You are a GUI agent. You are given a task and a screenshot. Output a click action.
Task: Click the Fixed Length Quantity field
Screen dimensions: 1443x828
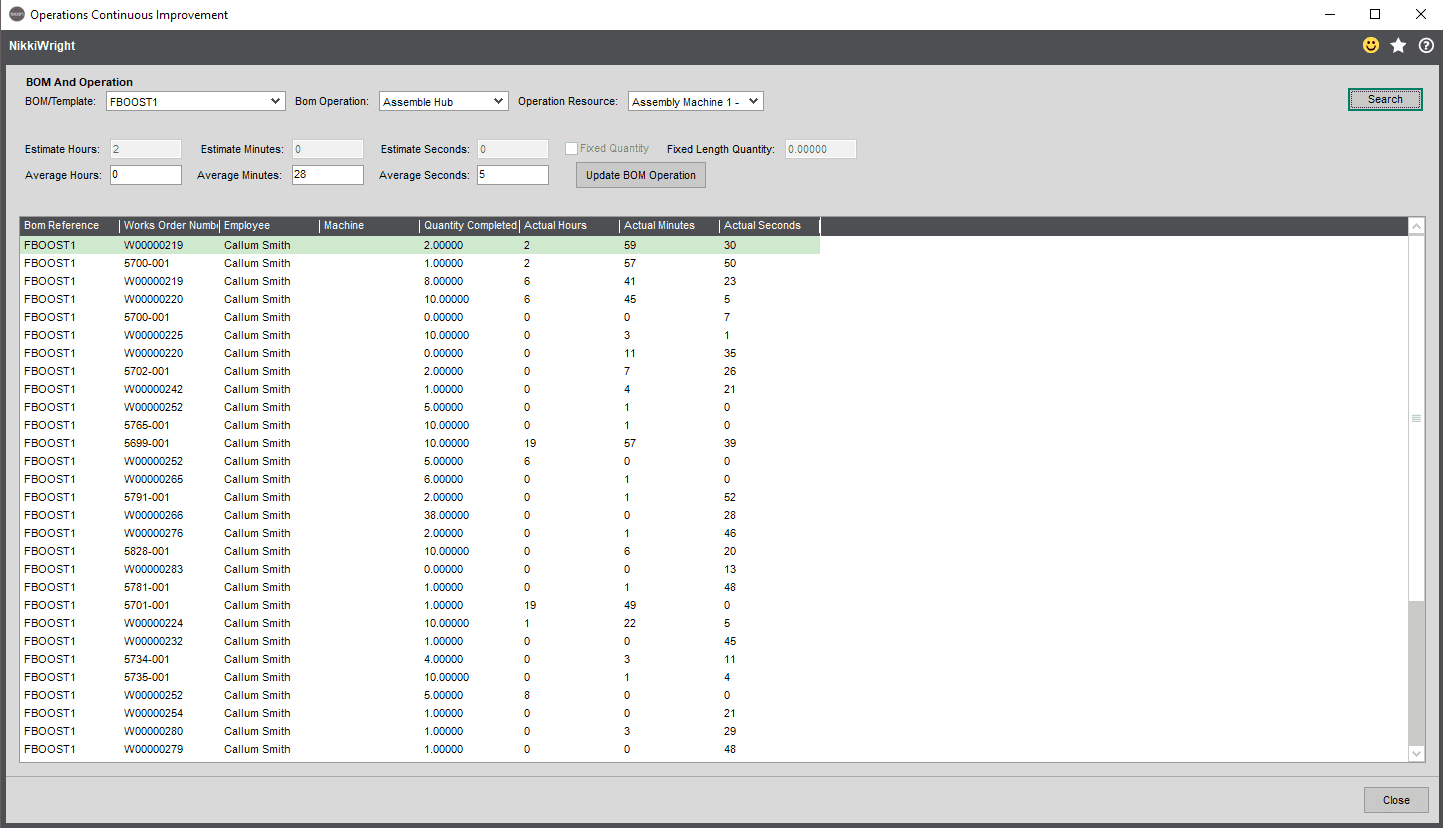click(x=821, y=149)
